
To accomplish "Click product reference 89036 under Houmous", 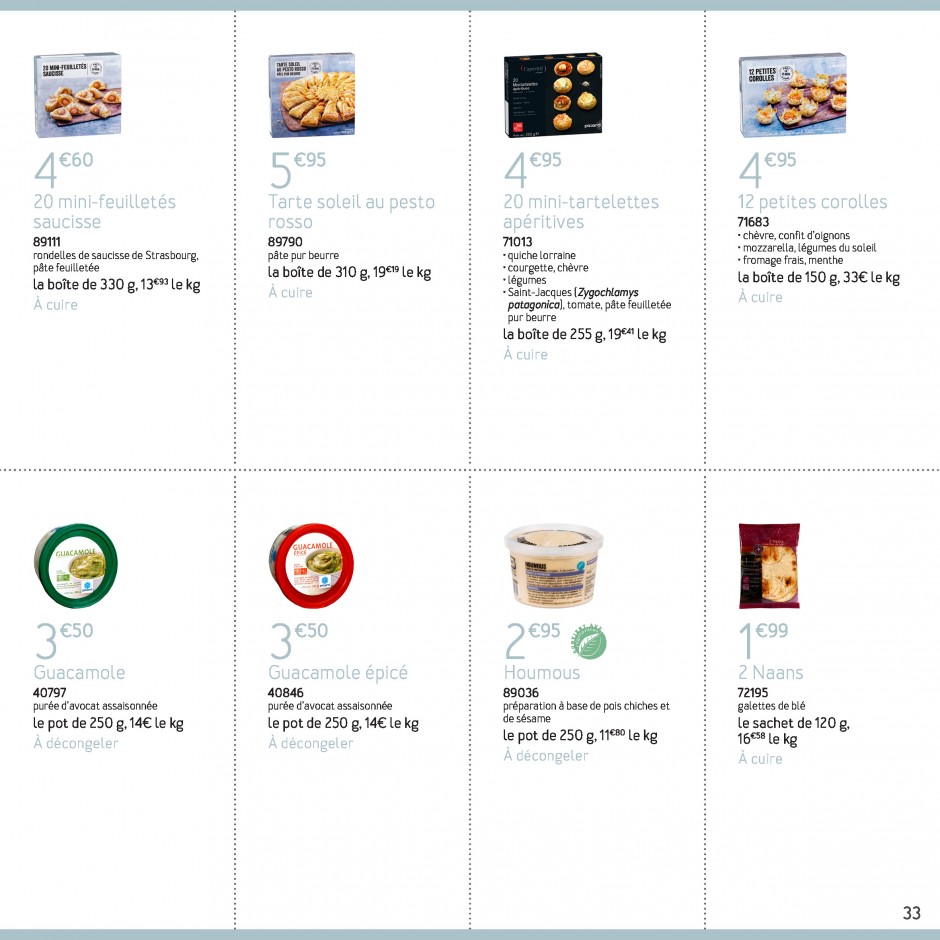I will click(x=520, y=692).
